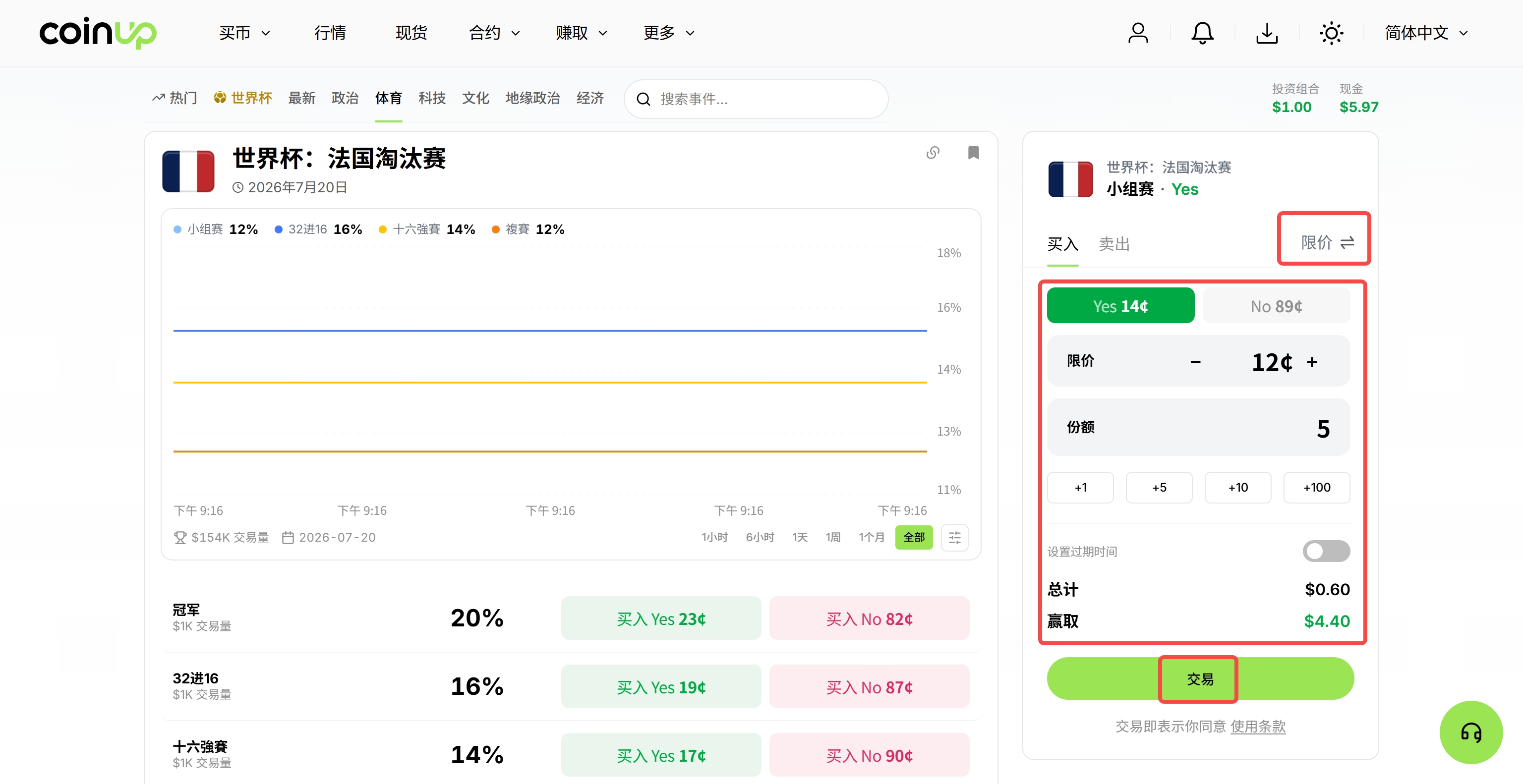
Task: Click 投资组合 $1.00 value
Action: pos(1291,107)
